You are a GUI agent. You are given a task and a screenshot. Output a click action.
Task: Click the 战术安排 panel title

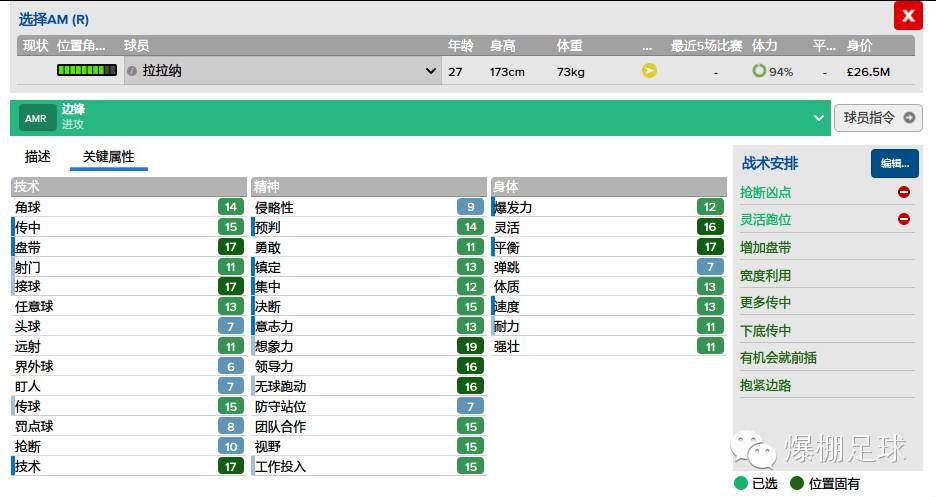pyautogui.click(x=769, y=163)
